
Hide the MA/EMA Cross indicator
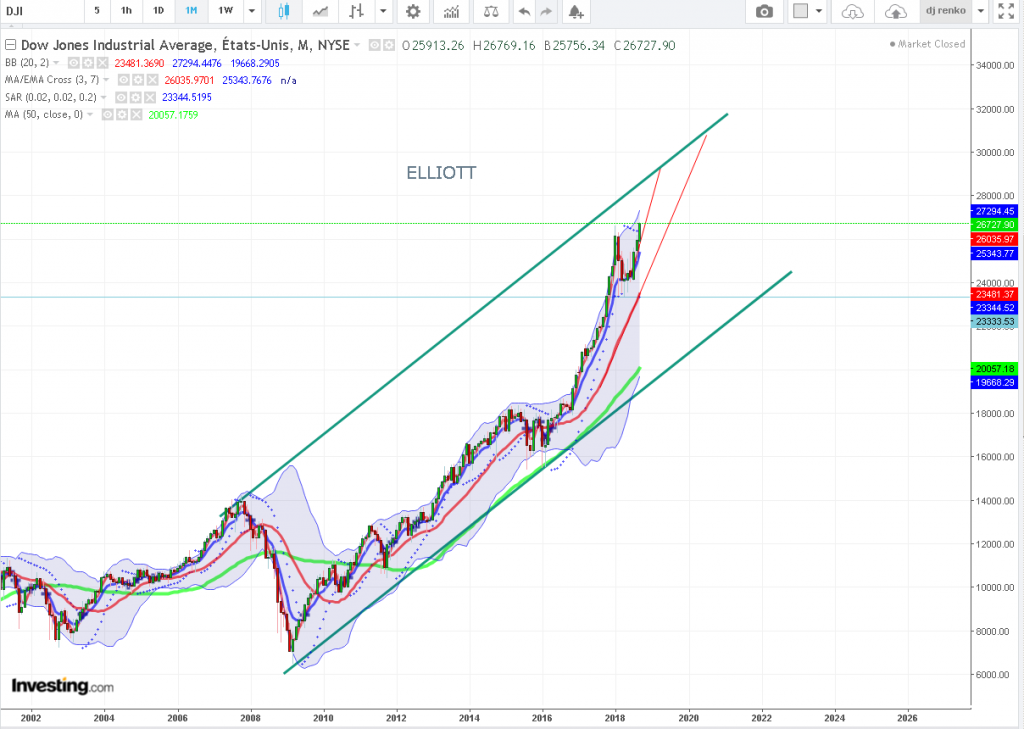pos(123,80)
